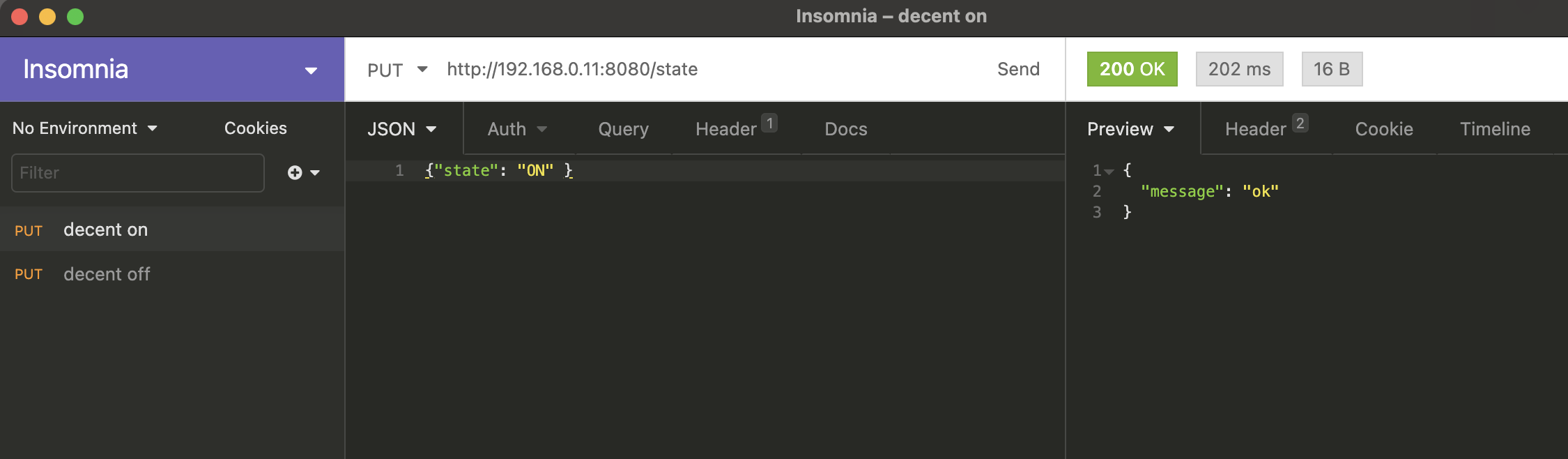Open the Cookies manager
1568x459 pixels.
(255, 128)
